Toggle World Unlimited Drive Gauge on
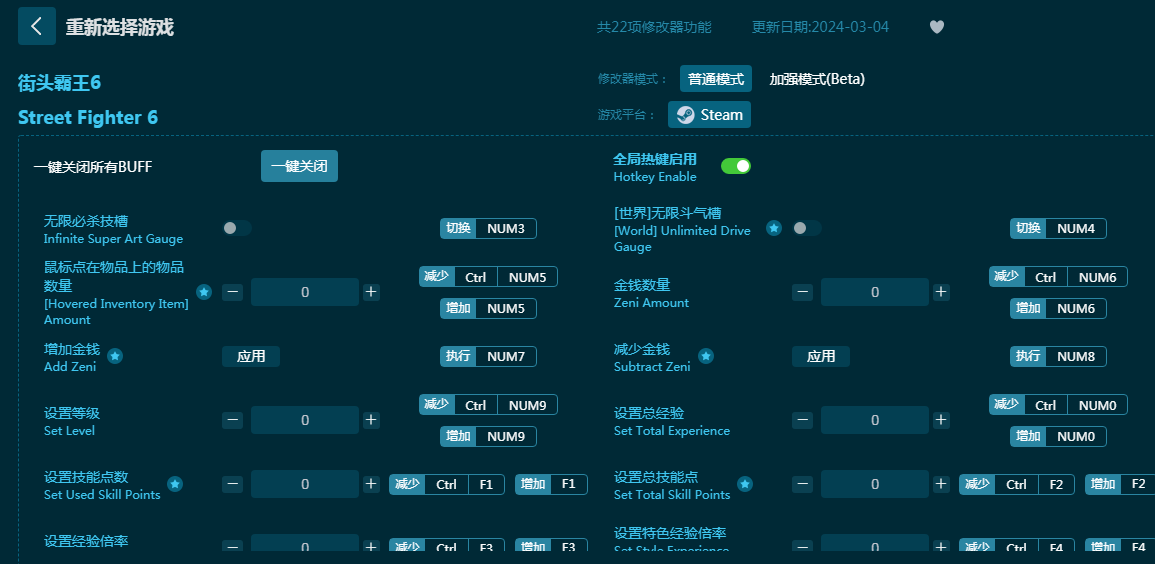The image size is (1155, 564). pyautogui.click(x=807, y=228)
